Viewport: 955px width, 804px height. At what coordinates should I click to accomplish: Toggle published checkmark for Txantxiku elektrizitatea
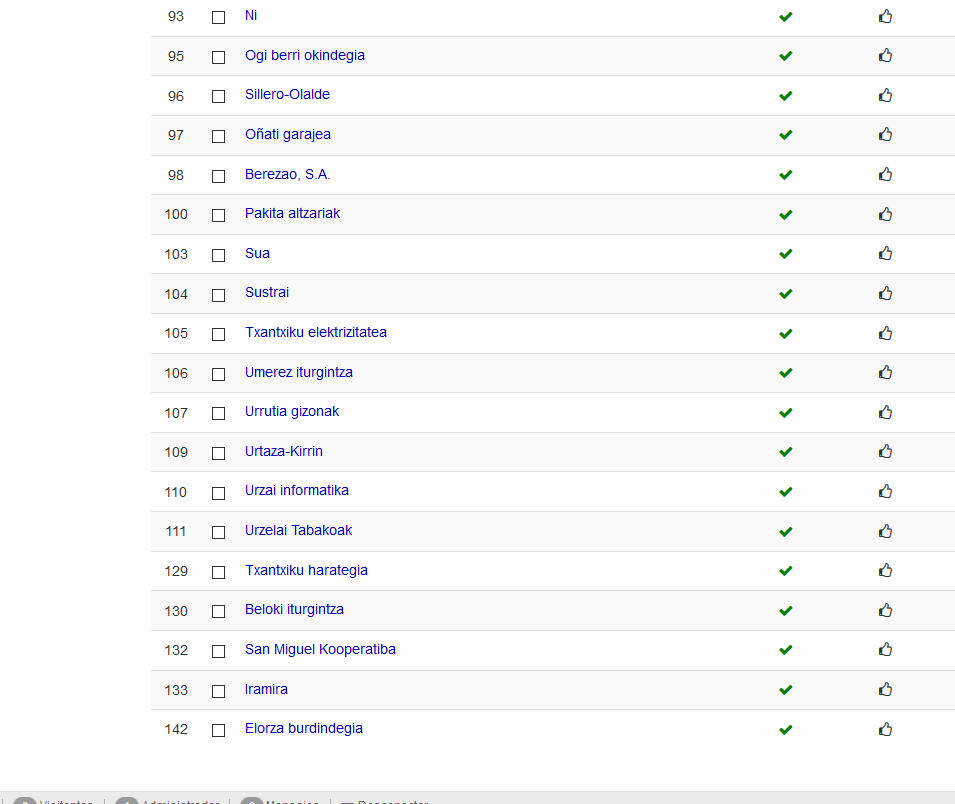[x=786, y=334]
